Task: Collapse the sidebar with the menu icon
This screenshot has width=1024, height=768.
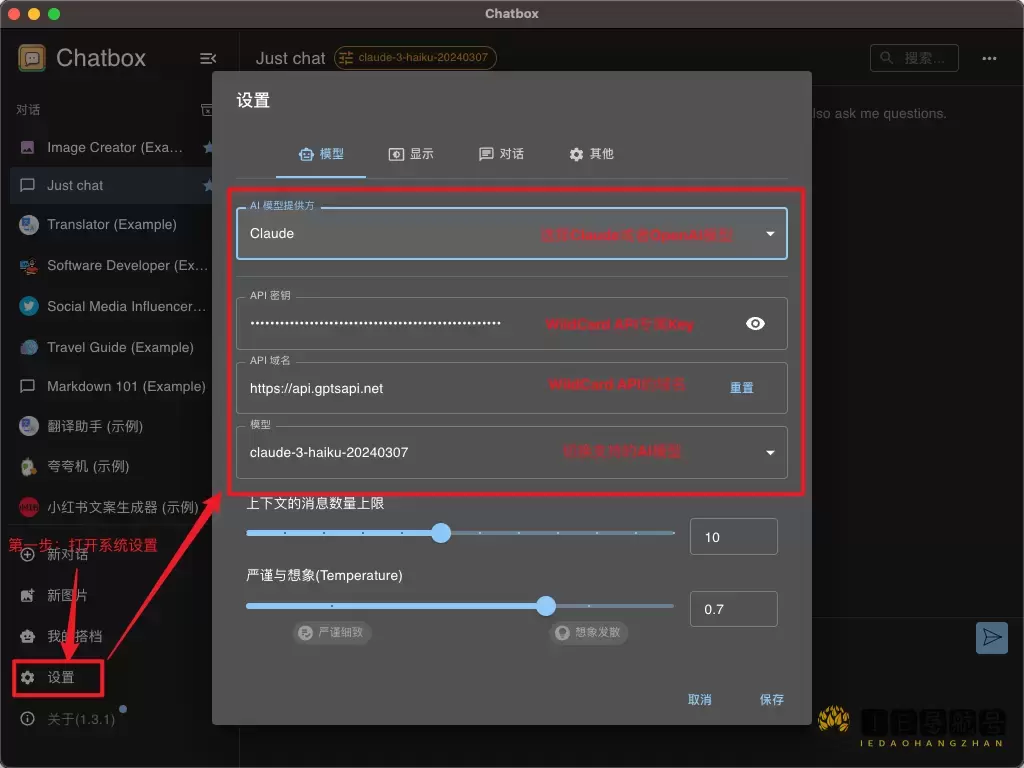Action: [208, 59]
